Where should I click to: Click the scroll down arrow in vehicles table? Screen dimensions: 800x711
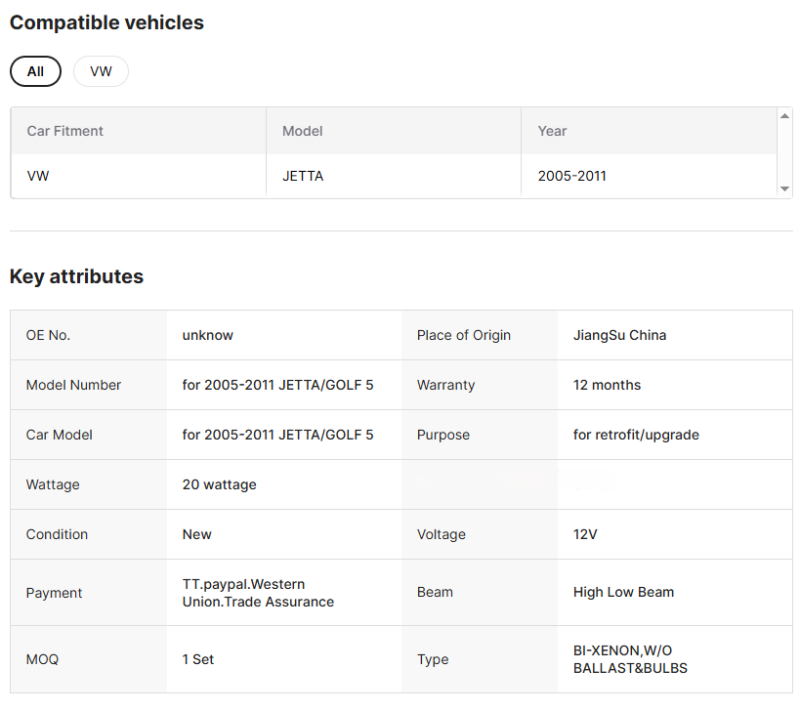784,189
